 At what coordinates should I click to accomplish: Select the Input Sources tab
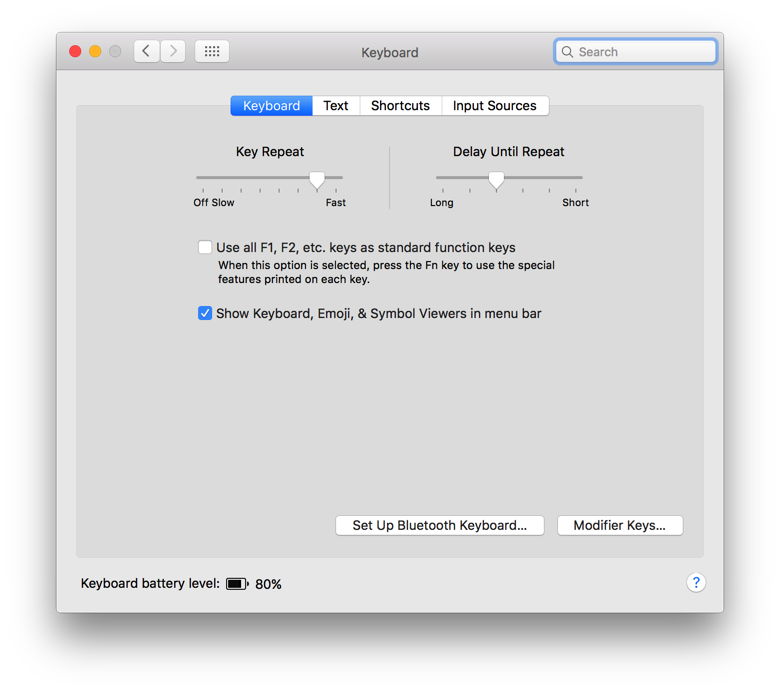pyautogui.click(x=494, y=106)
